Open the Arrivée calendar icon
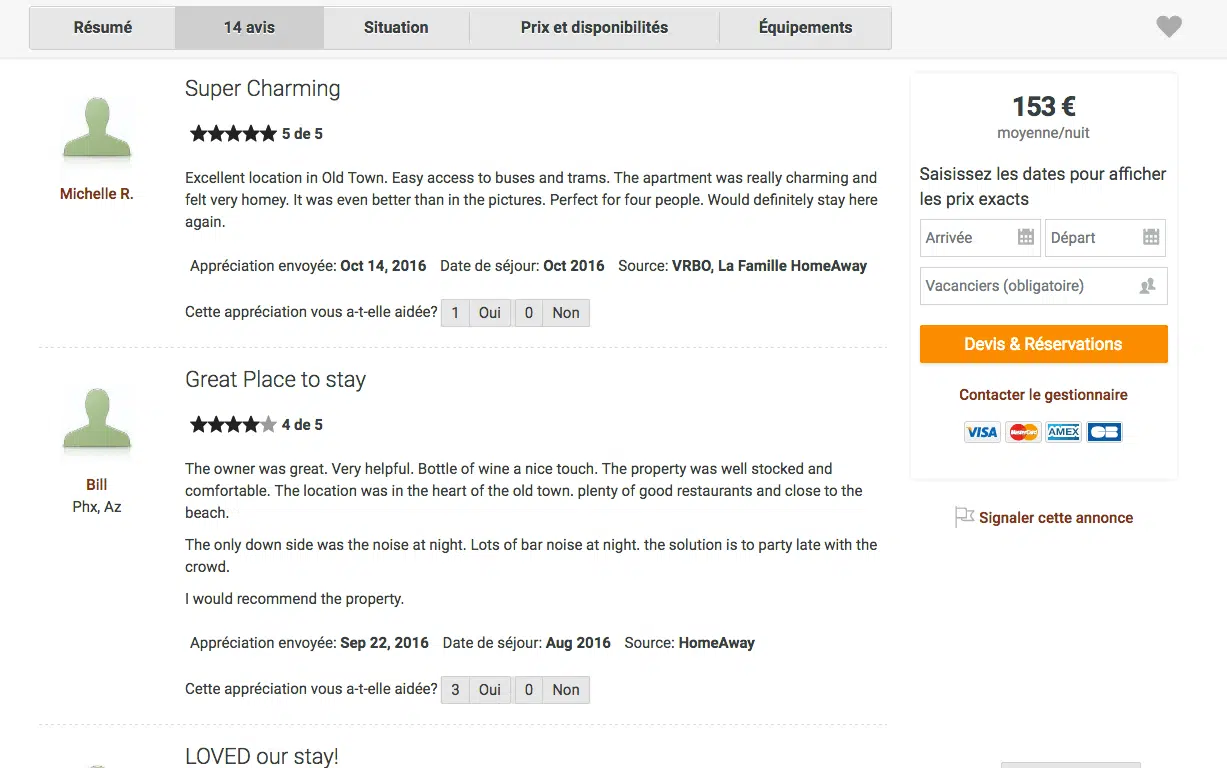Image resolution: width=1227 pixels, height=768 pixels. [x=1025, y=237]
